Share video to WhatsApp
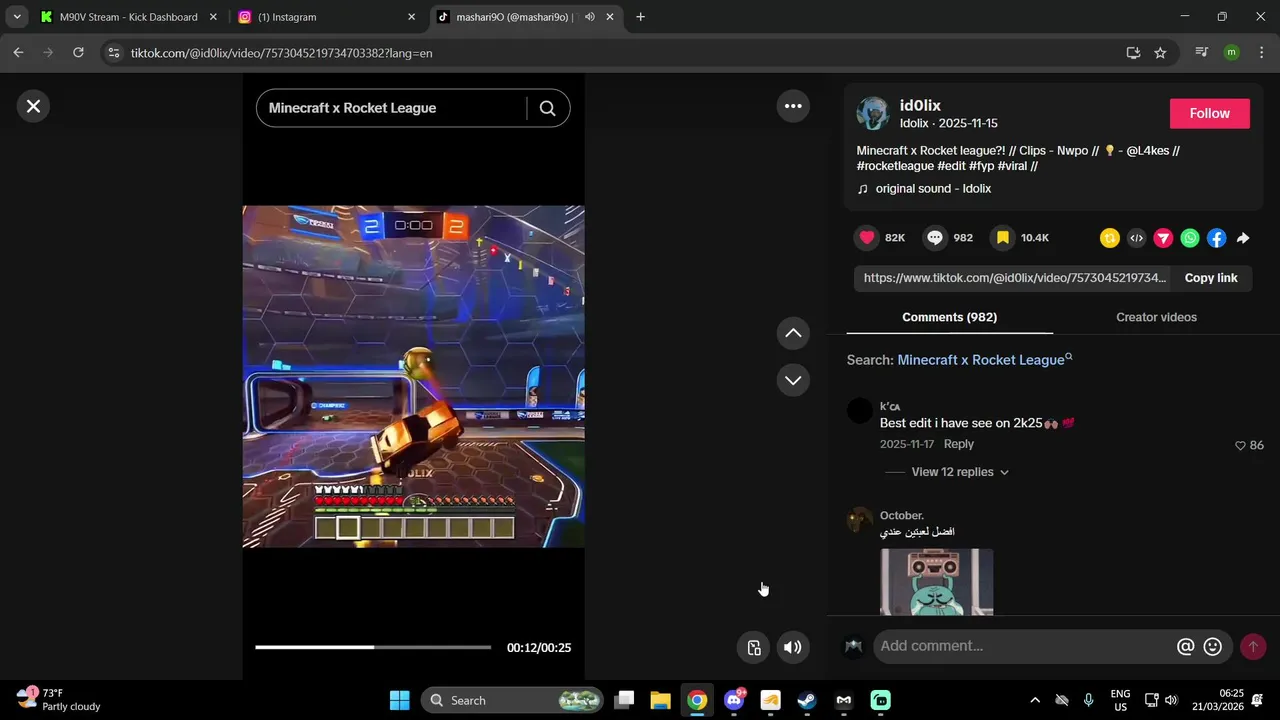The height and width of the screenshot is (720, 1280). tap(1190, 238)
